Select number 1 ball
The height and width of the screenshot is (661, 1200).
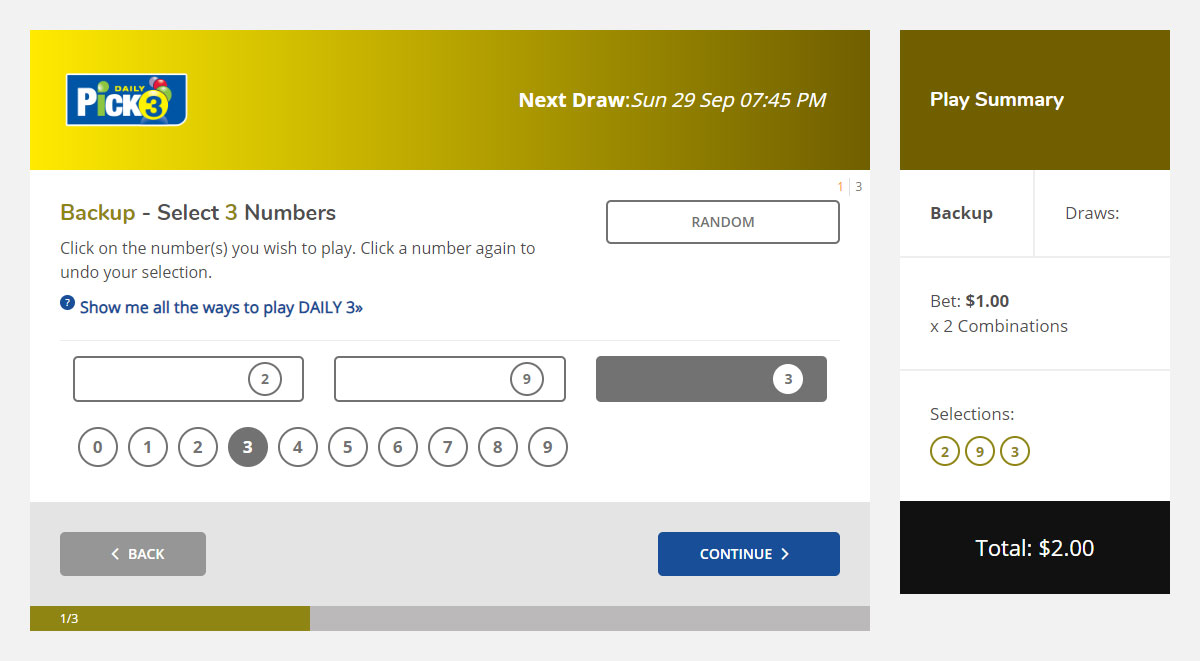tap(148, 448)
